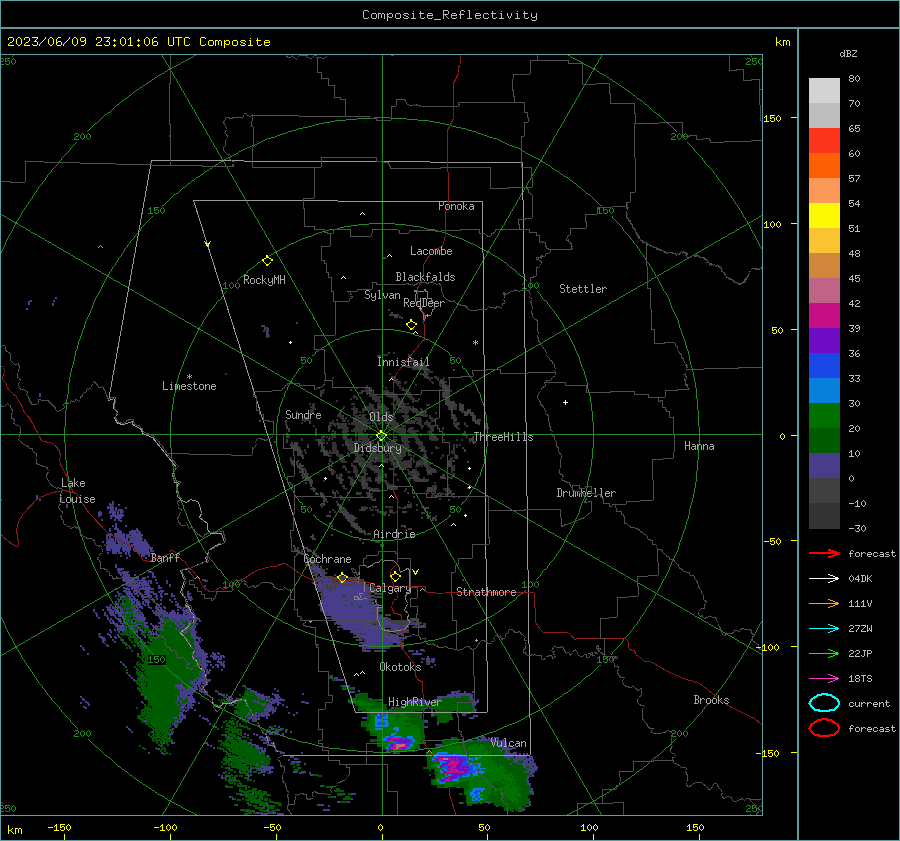Click the Okotoks label
The height and width of the screenshot is (841, 900).
coord(400,666)
